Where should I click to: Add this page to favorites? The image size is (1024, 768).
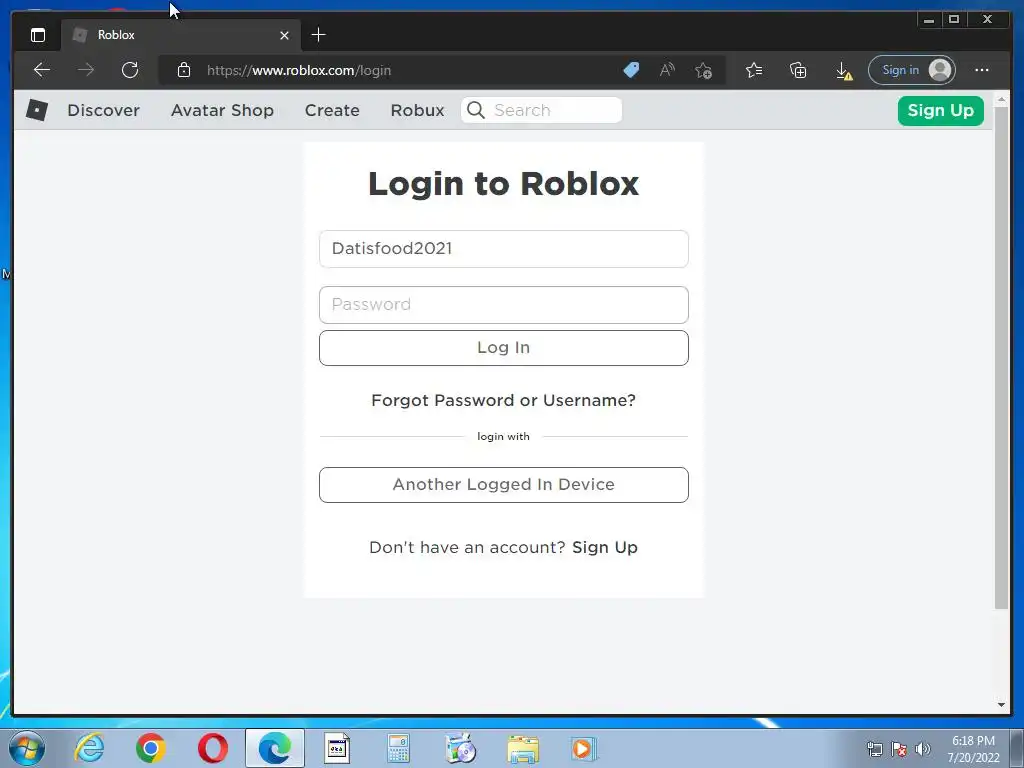[703, 70]
